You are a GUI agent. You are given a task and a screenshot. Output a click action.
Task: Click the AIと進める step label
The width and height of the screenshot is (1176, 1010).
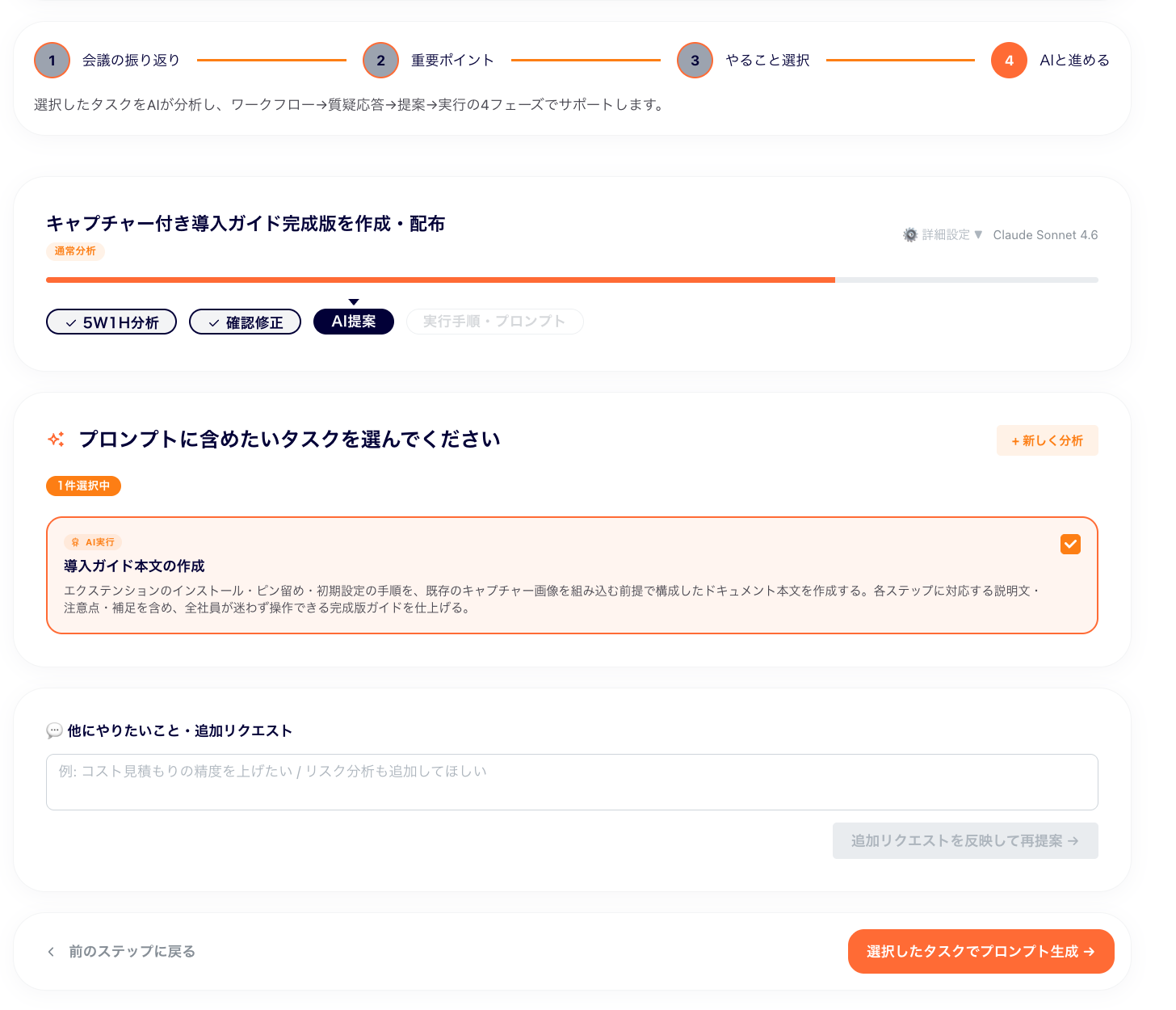(1074, 61)
